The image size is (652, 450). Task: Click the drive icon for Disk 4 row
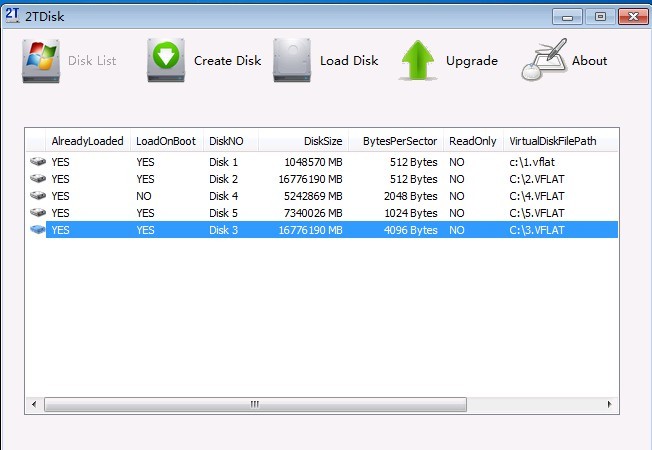(x=38, y=196)
